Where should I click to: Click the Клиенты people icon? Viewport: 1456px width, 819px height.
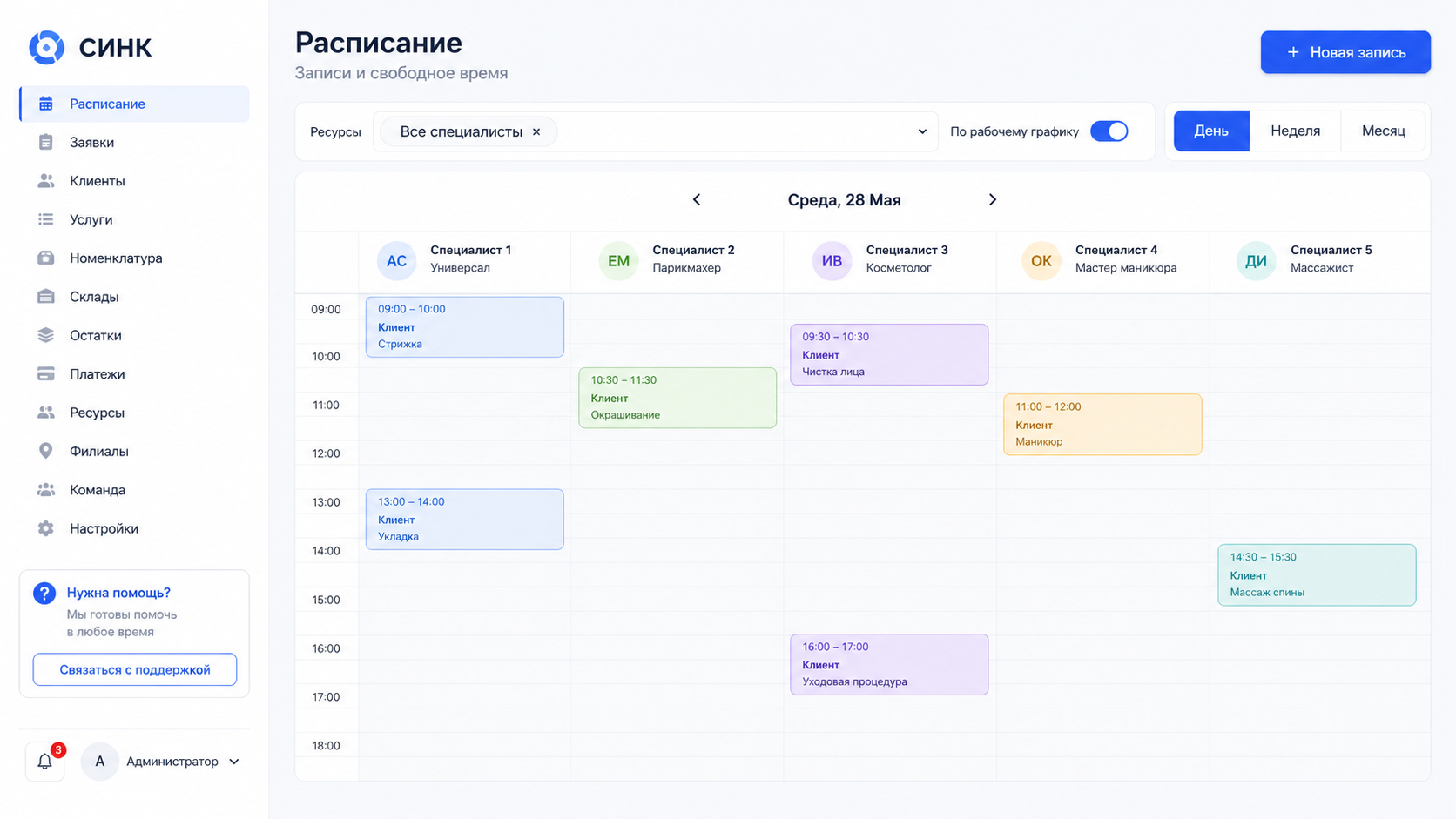tap(46, 181)
